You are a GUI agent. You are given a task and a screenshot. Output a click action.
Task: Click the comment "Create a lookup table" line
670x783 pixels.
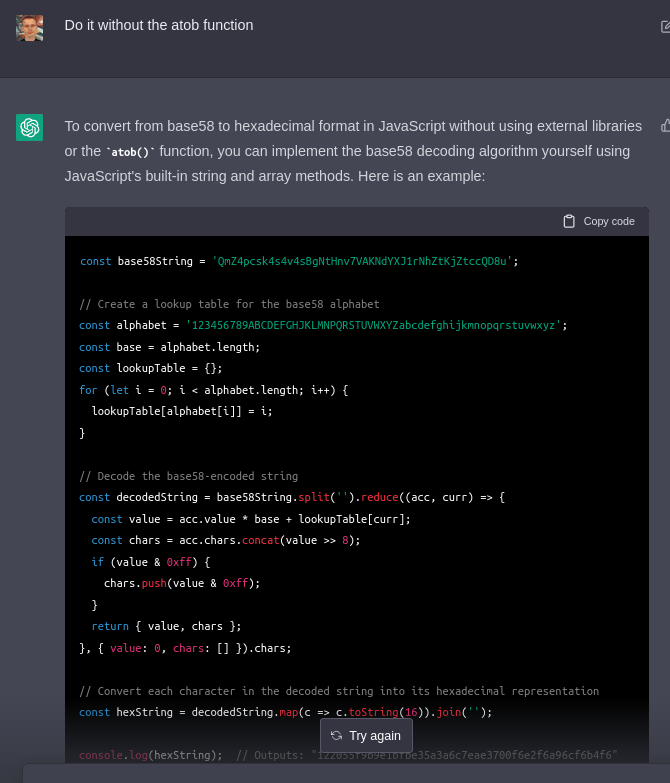tap(229, 304)
